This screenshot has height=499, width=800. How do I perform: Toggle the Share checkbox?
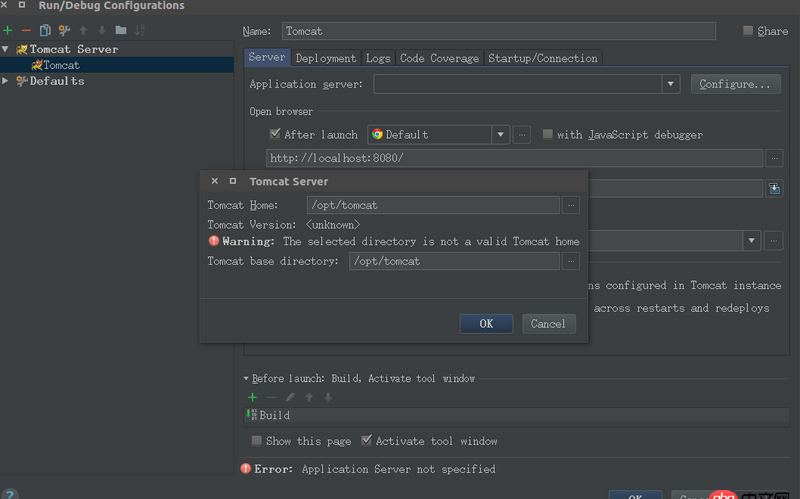pos(748,31)
